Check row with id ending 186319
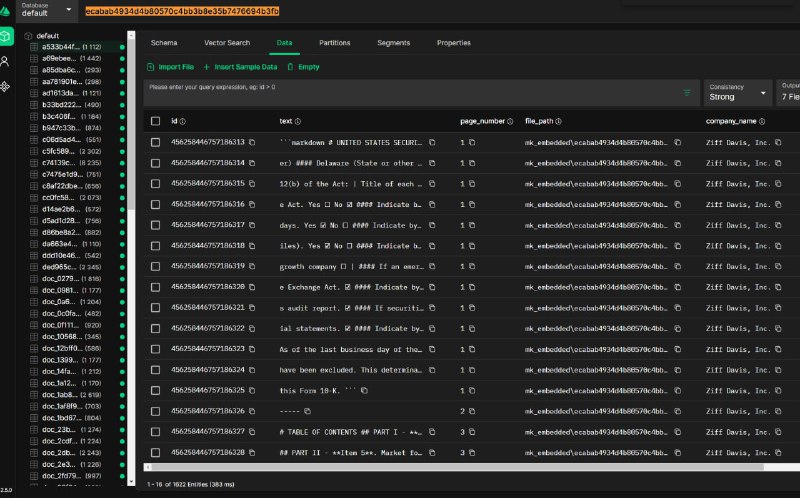 156,266
